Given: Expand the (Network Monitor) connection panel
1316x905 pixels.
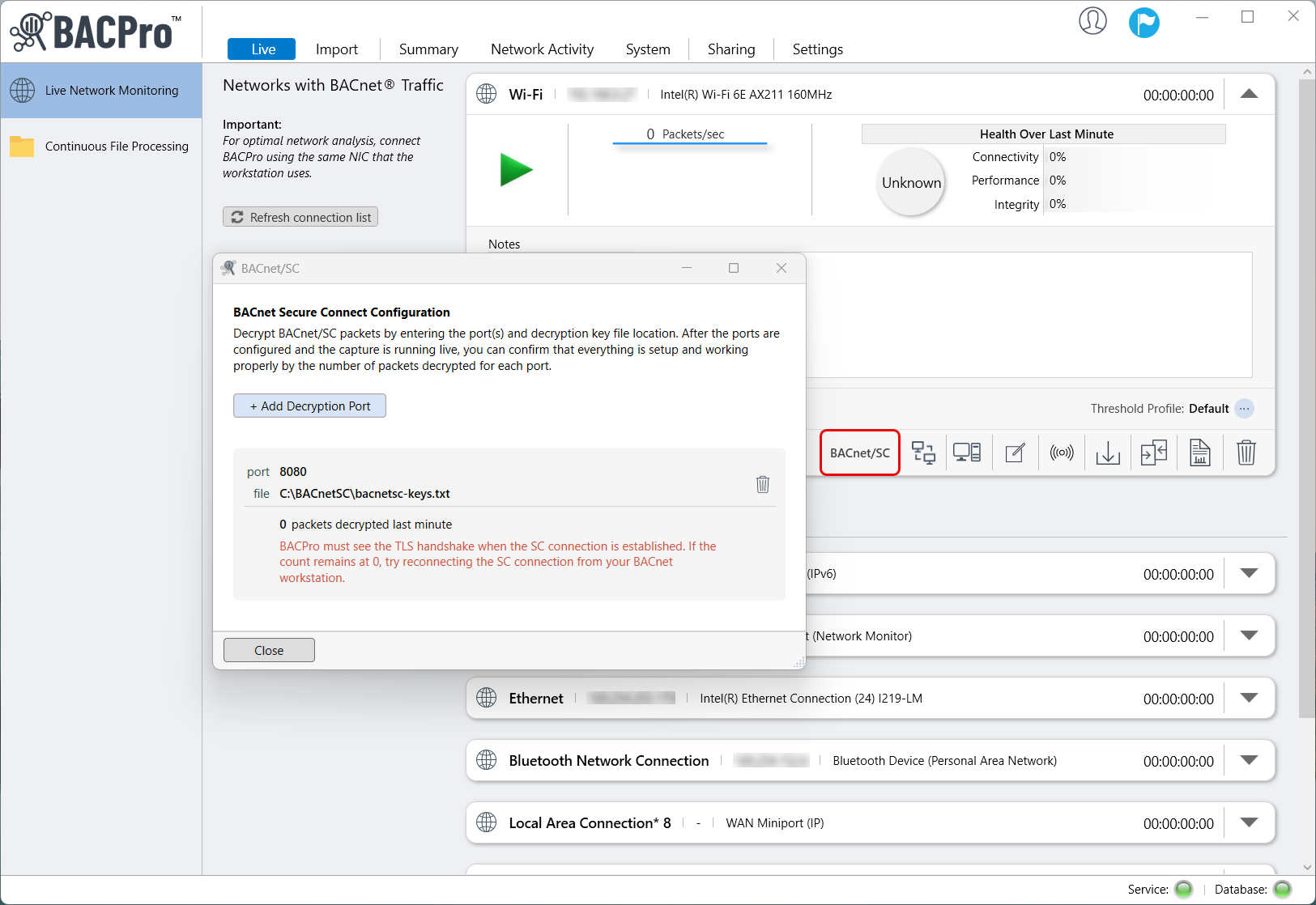Looking at the screenshot, I should click(1250, 635).
